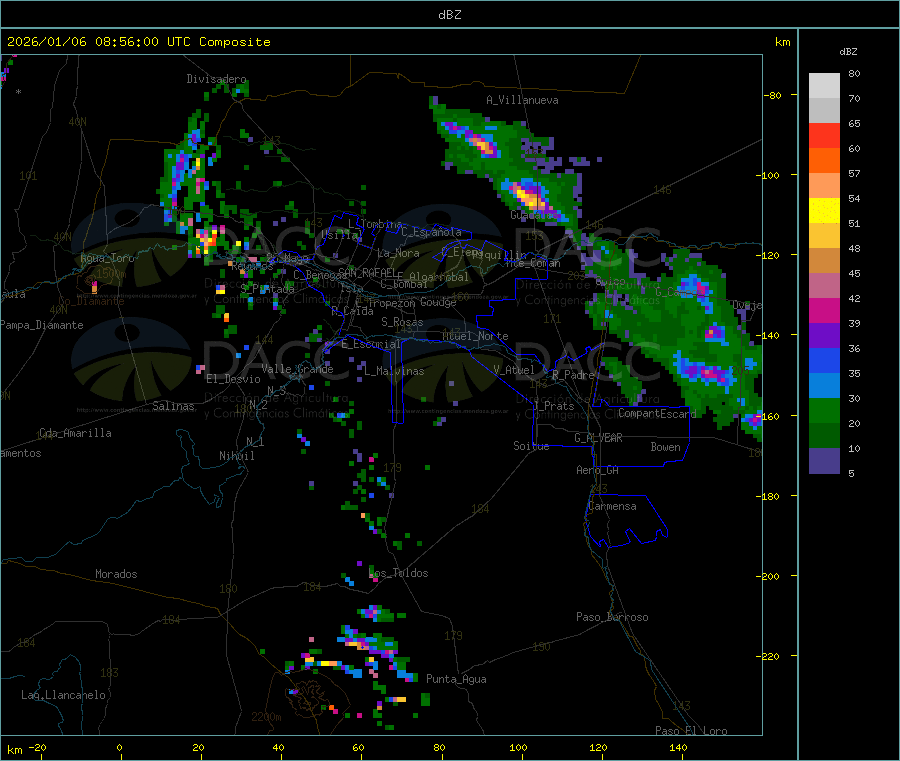Click the 60 tick on the bottom km axis

click(x=358, y=747)
